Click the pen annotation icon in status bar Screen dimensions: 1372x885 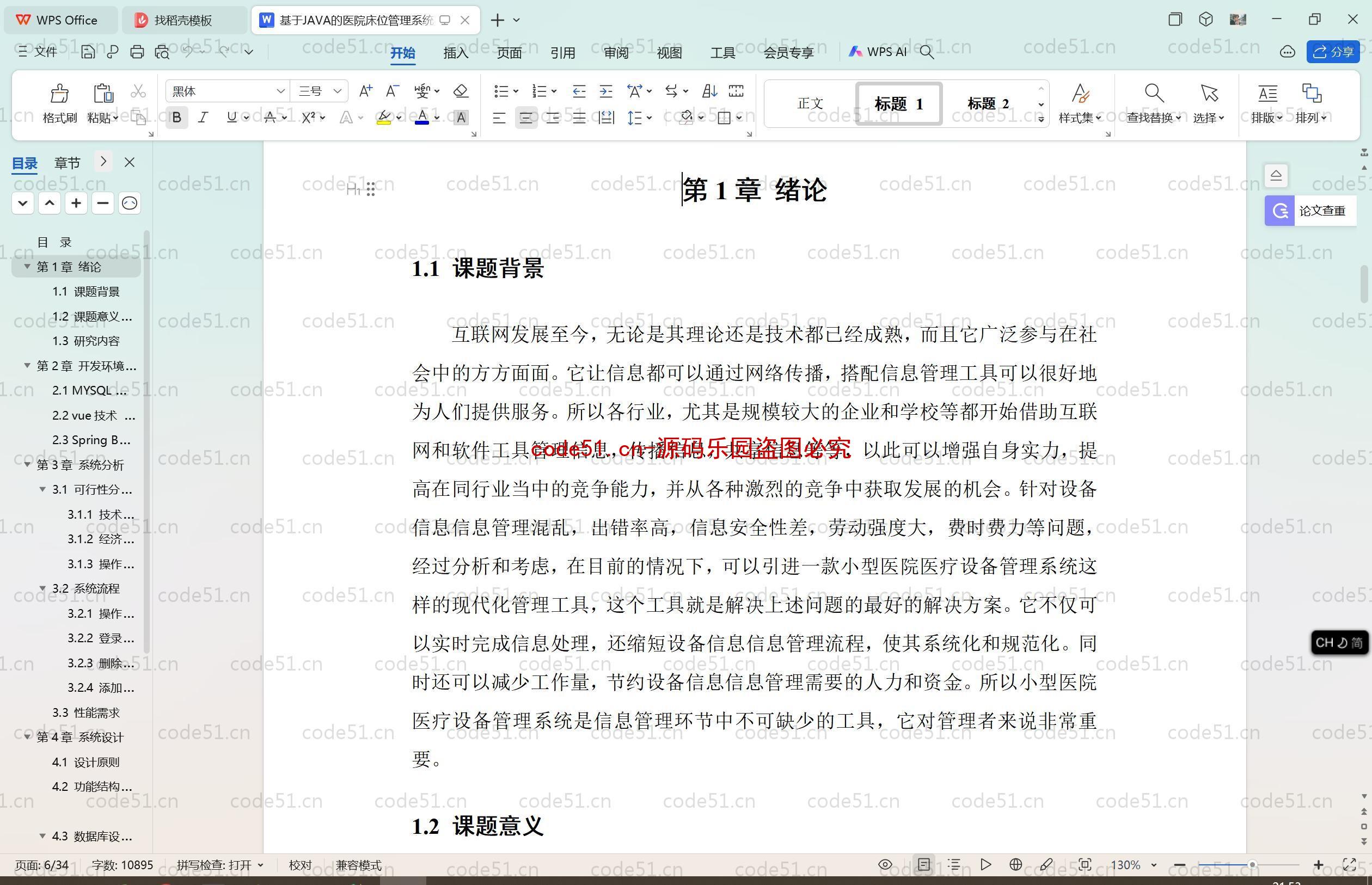(x=1046, y=864)
